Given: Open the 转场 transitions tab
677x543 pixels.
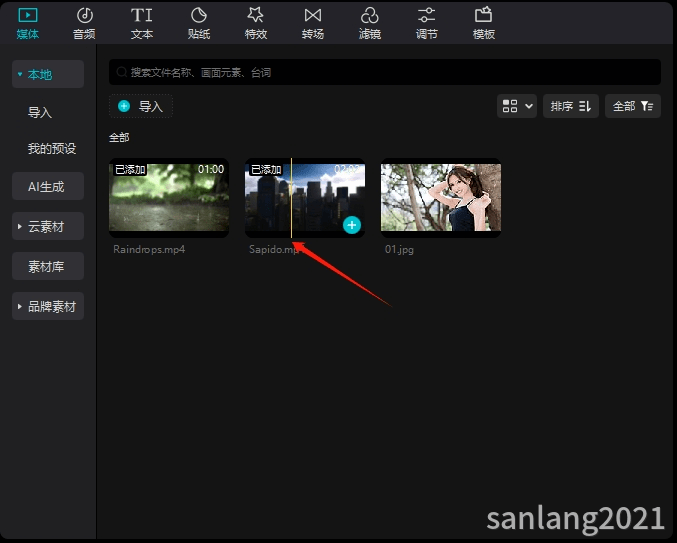Looking at the screenshot, I should pos(313,23).
